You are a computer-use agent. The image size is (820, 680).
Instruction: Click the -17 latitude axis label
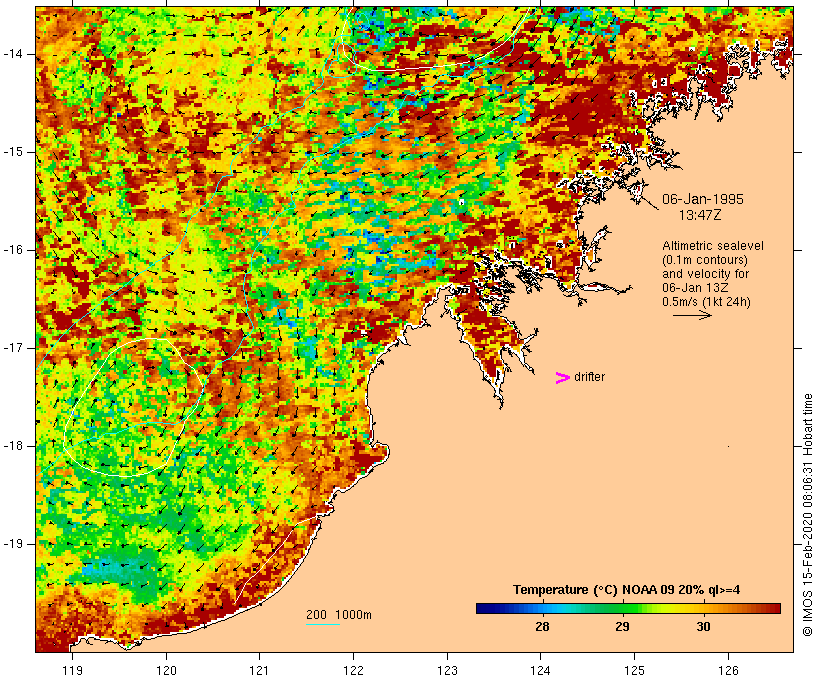click(13, 348)
